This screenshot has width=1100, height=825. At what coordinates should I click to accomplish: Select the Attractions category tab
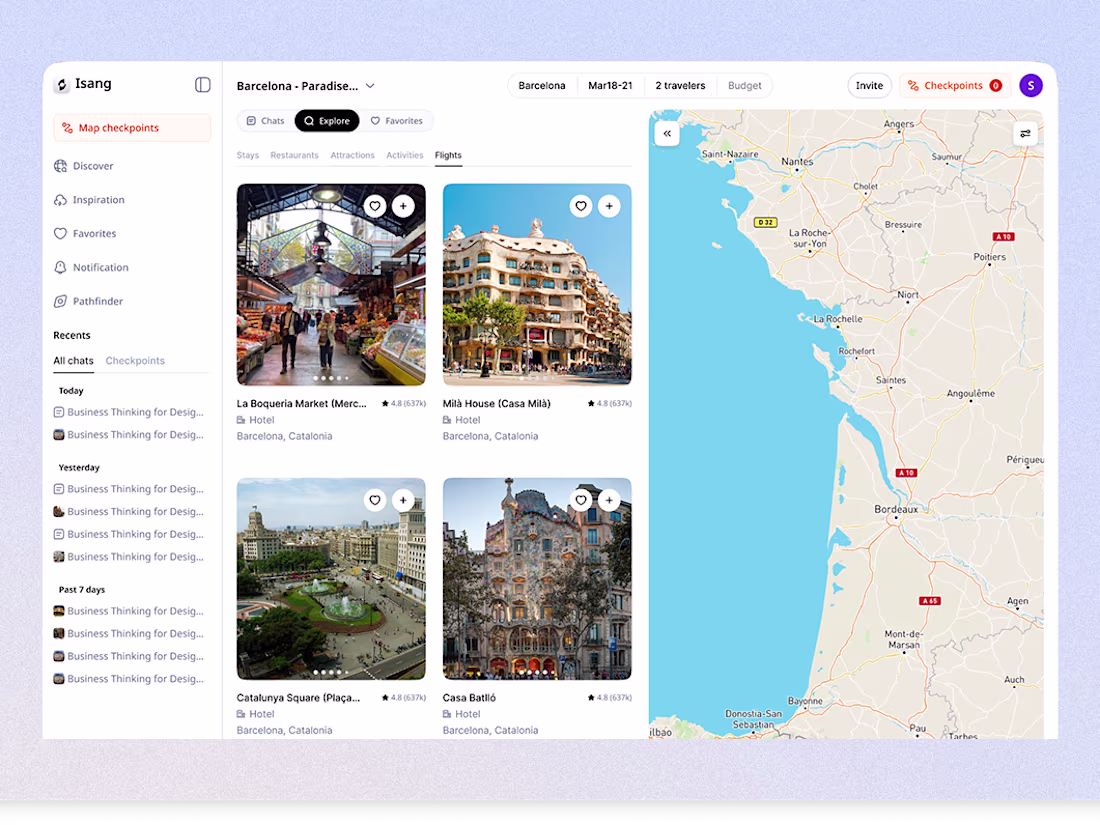point(352,155)
